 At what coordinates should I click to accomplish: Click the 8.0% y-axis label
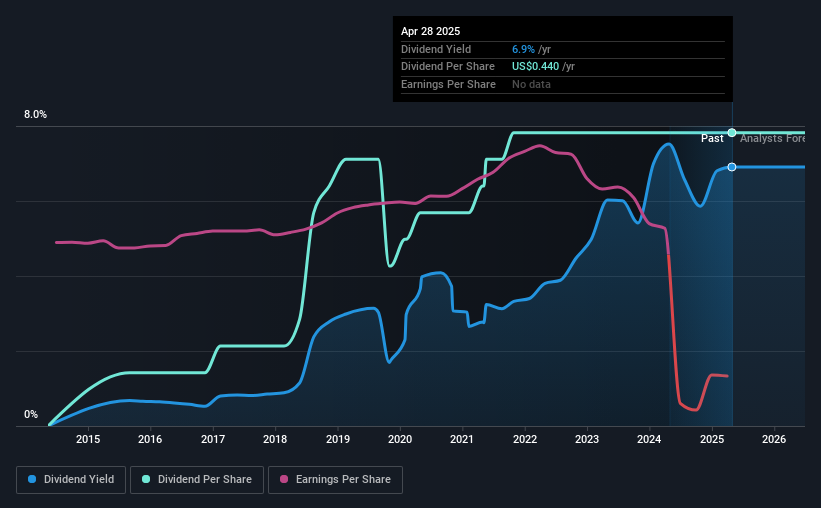(35, 115)
